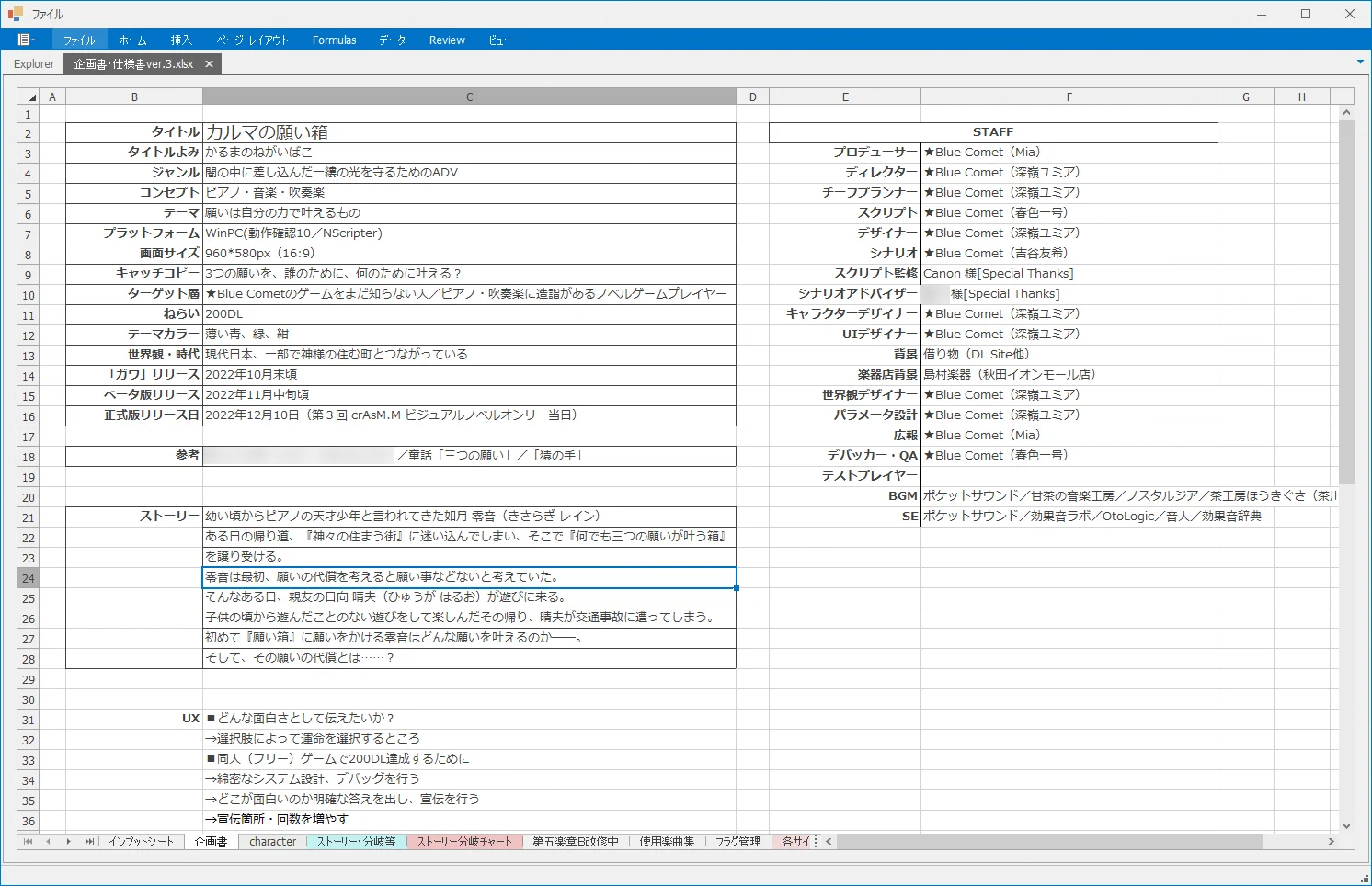This screenshot has height=886, width=1372.
Task: Open the ページ レイアウト ribbon tab
Action: (253, 40)
